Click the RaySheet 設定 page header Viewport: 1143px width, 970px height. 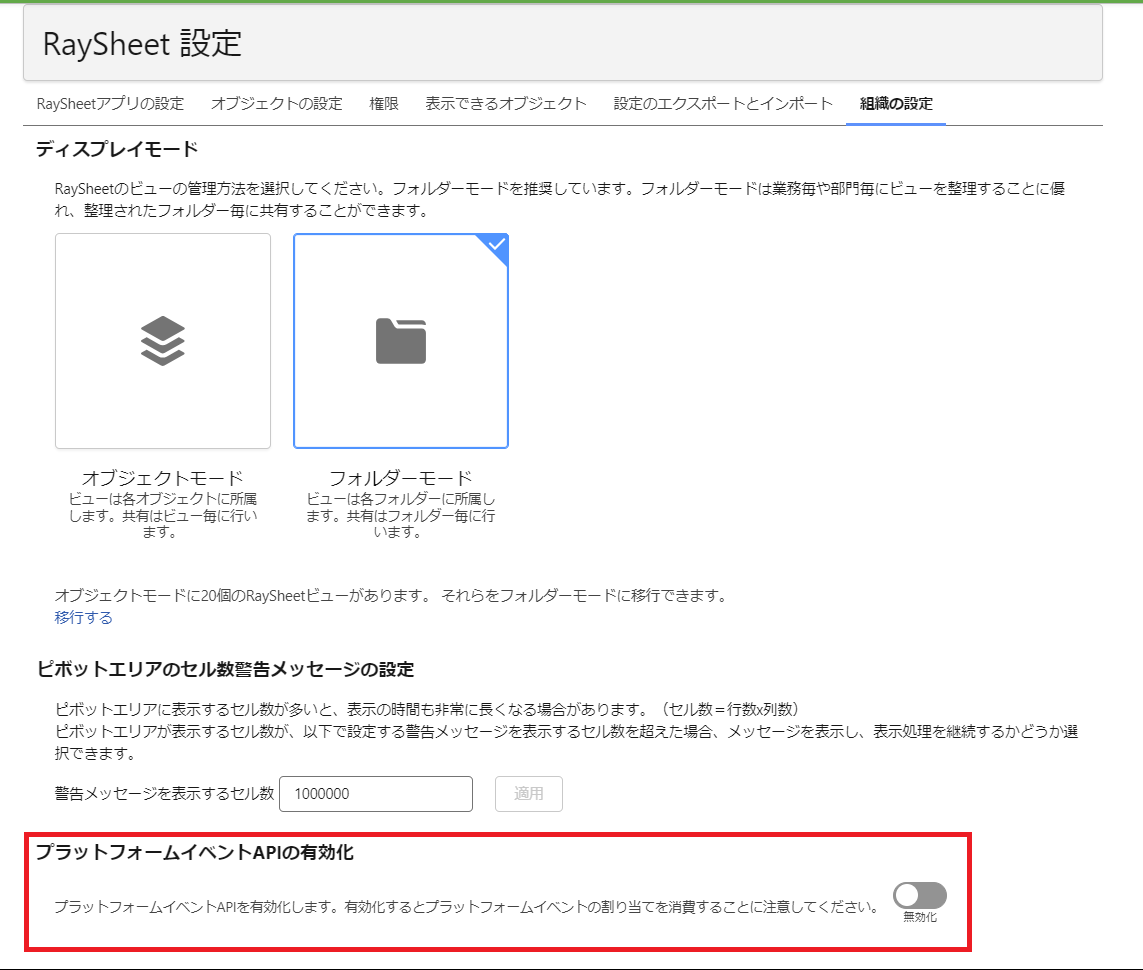[x=142, y=44]
